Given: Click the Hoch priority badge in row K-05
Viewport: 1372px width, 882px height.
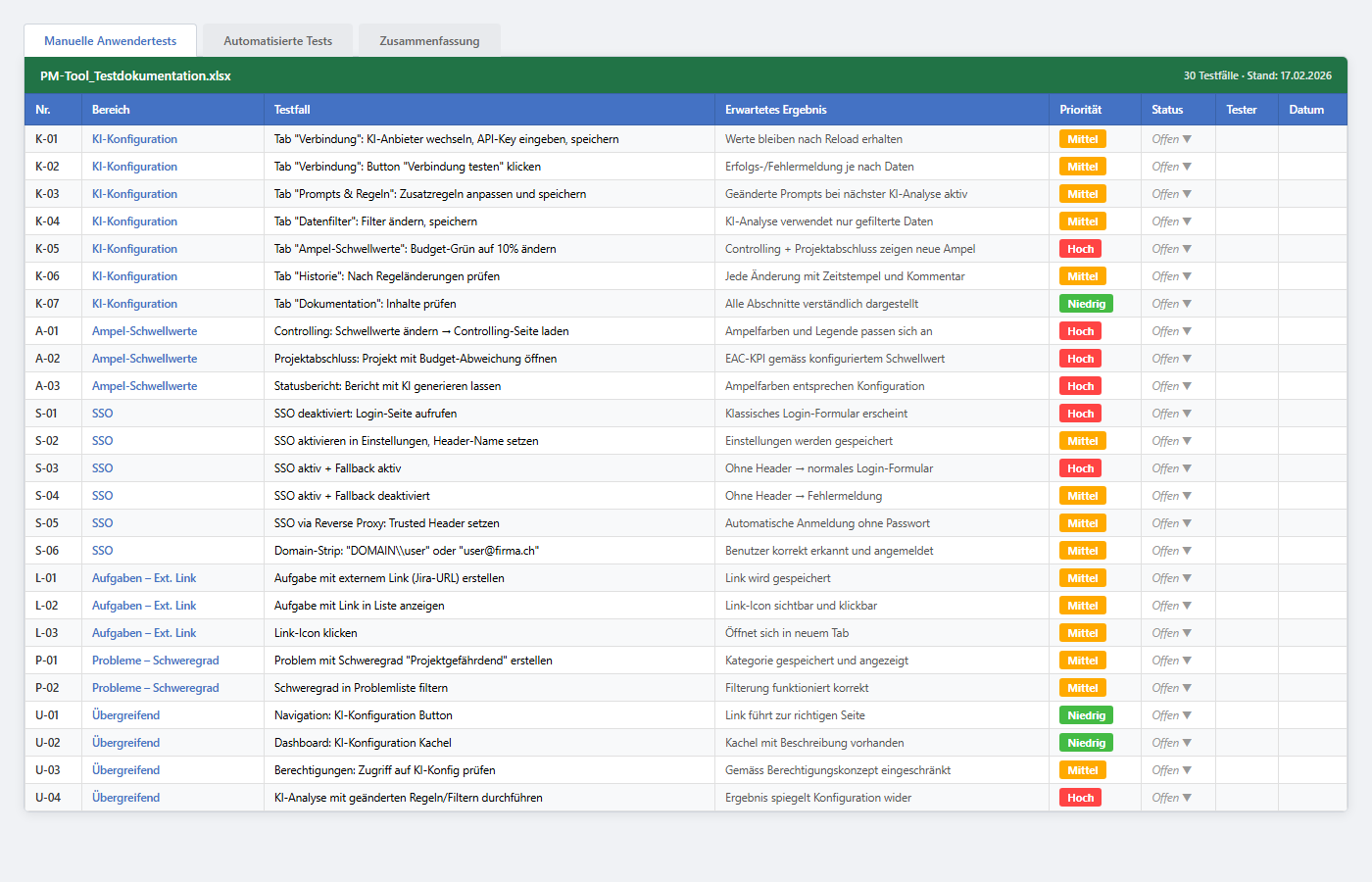Looking at the screenshot, I should point(1080,249).
